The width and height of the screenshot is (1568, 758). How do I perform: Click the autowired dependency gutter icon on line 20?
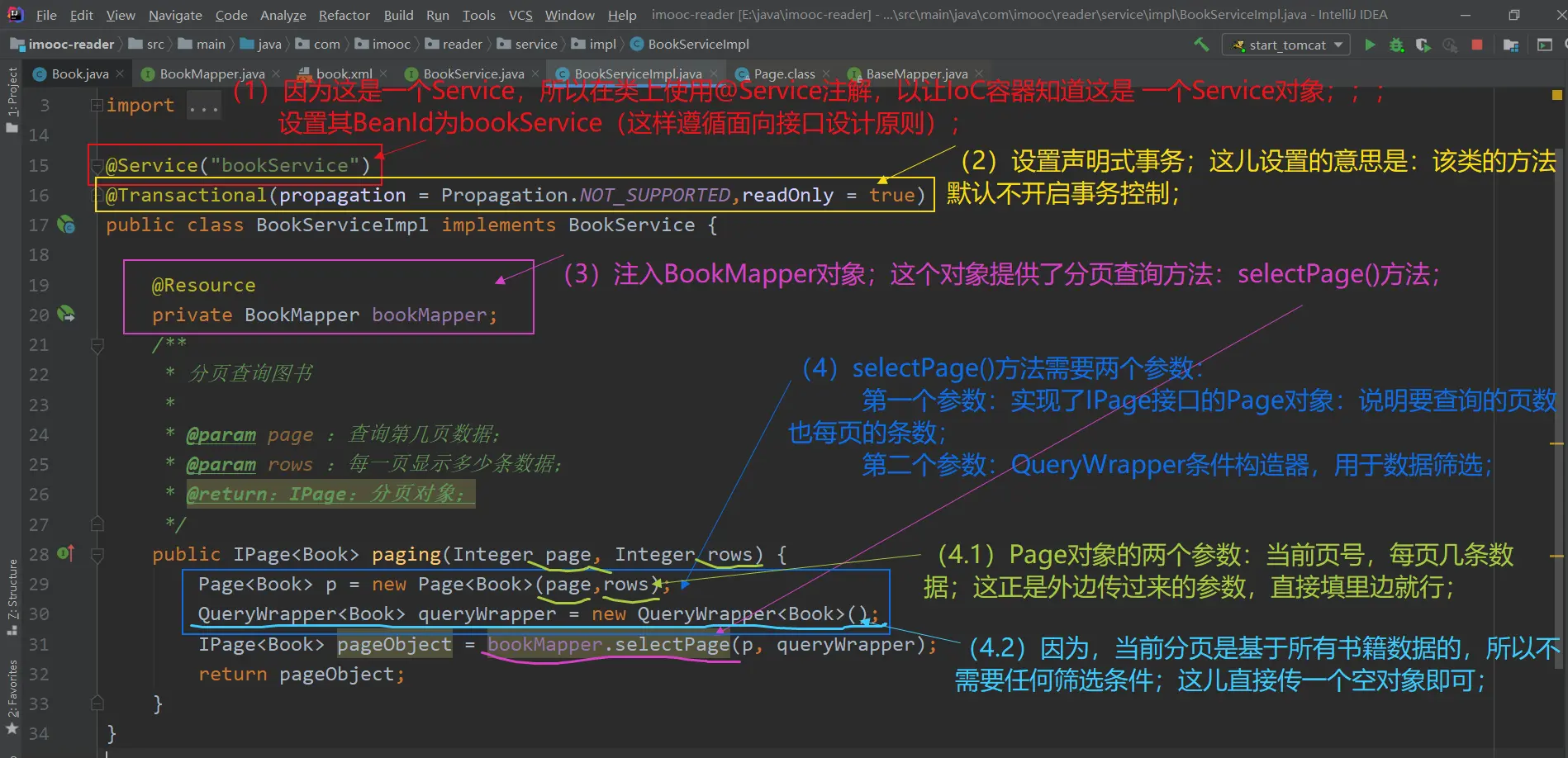(66, 315)
